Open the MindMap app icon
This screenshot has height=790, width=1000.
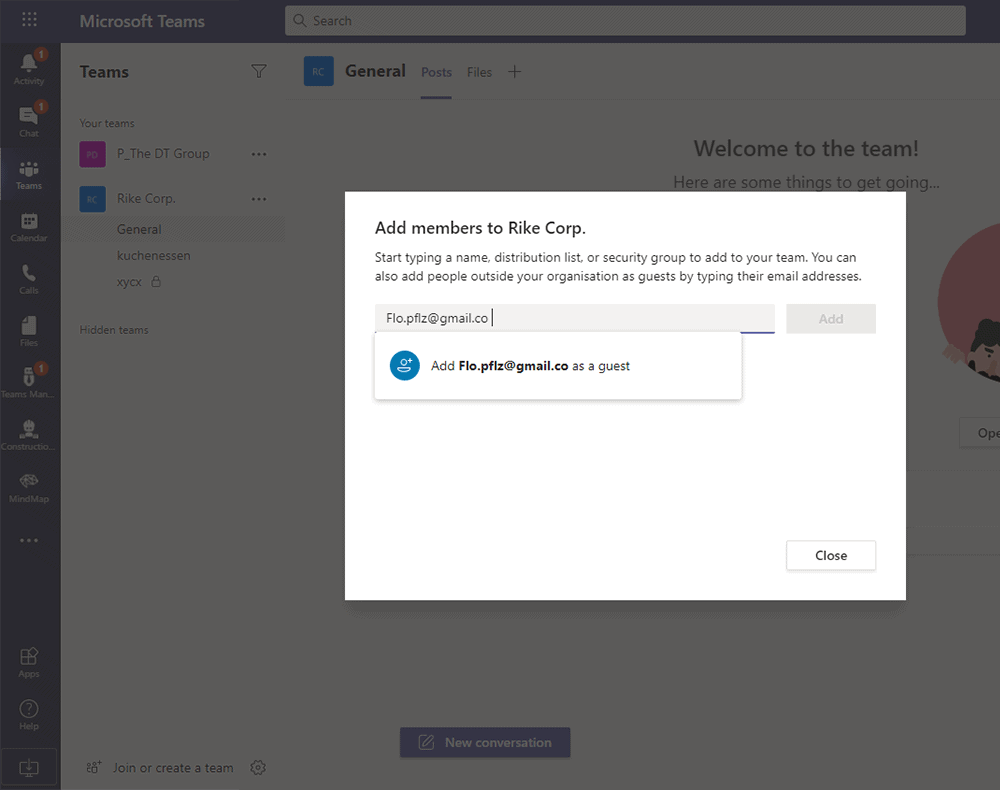click(29, 488)
